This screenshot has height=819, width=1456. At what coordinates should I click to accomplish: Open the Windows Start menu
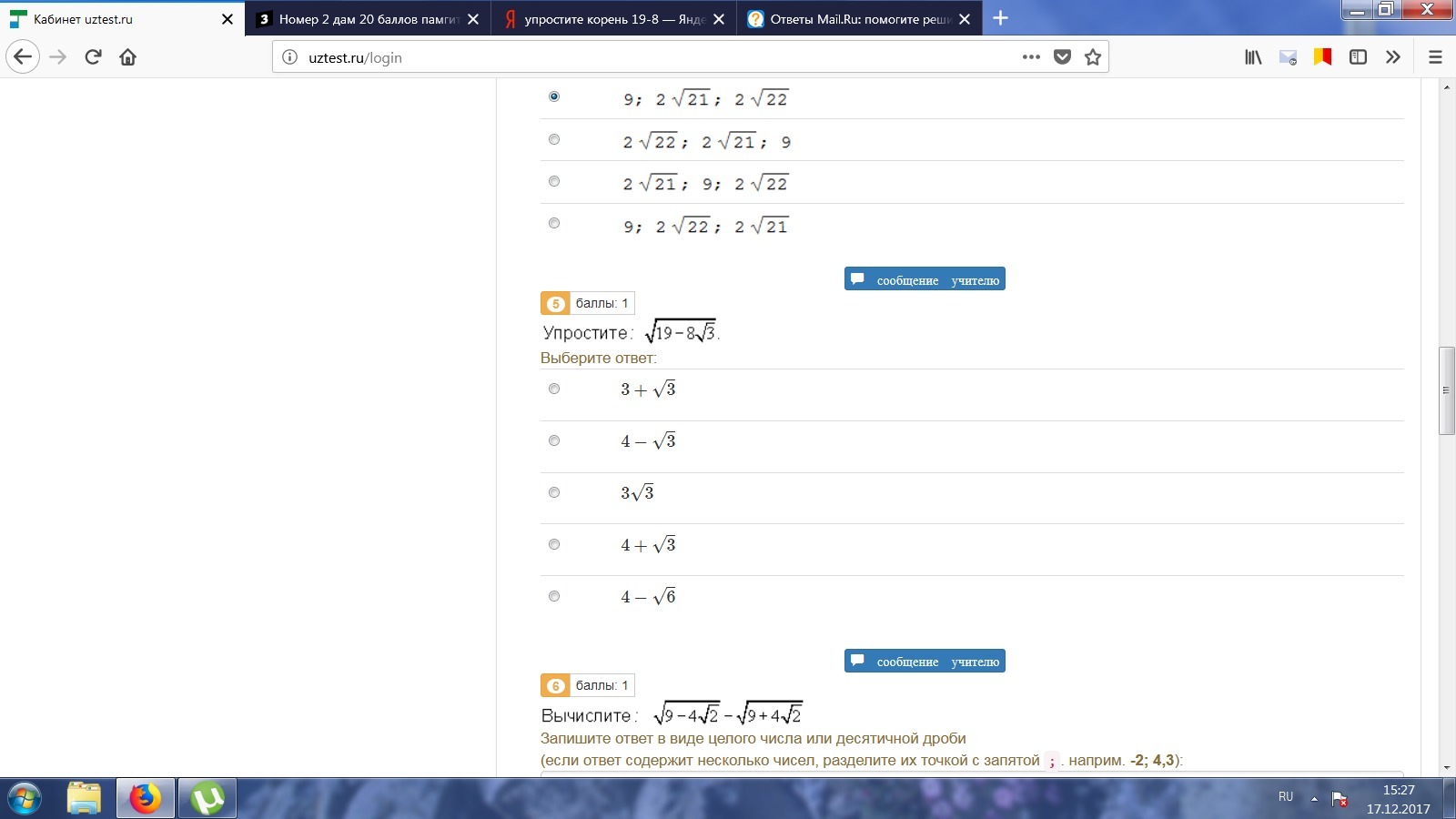[x=25, y=799]
